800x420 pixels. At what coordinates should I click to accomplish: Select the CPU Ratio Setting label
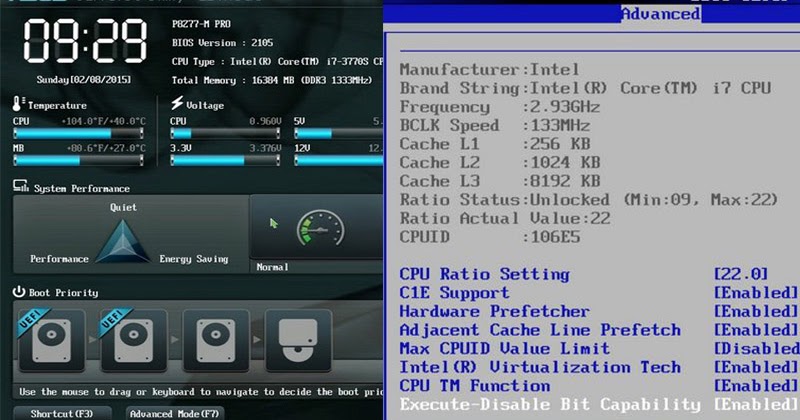click(x=484, y=274)
